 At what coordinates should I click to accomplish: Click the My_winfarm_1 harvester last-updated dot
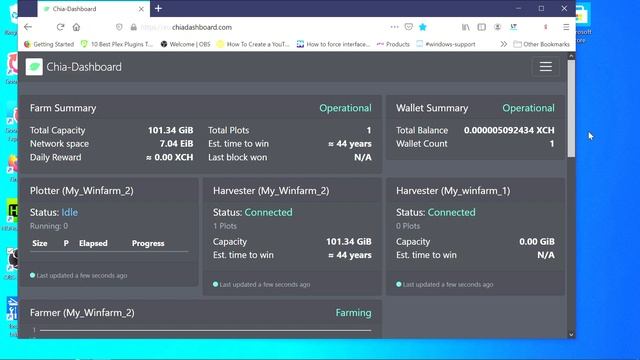399,284
